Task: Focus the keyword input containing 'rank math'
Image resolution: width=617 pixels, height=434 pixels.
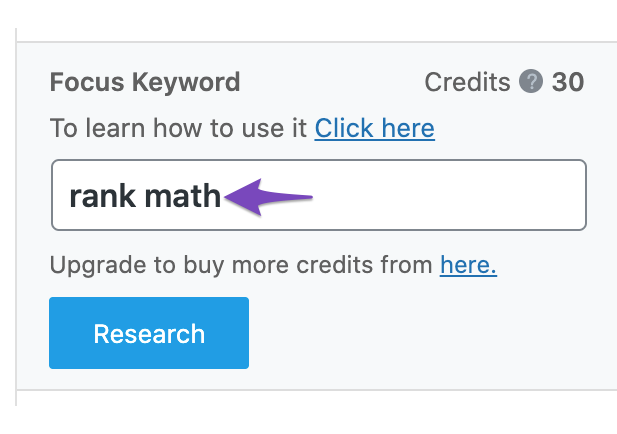Action: click(319, 195)
